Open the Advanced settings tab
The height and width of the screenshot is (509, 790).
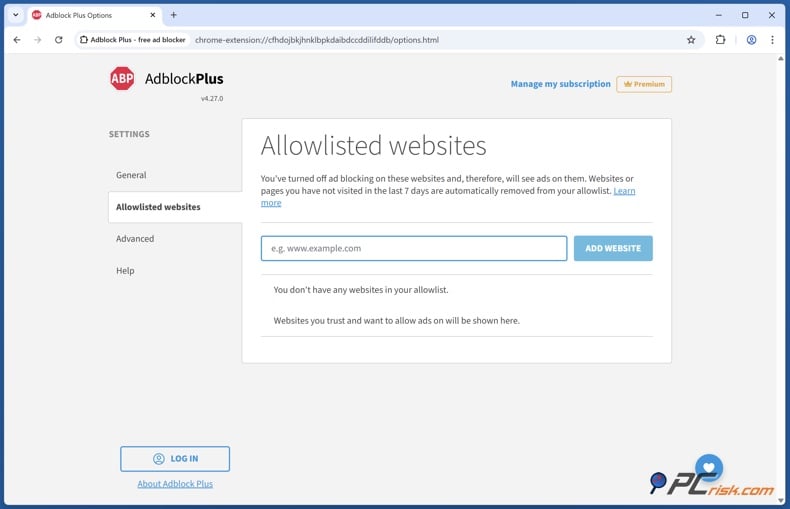tap(135, 239)
